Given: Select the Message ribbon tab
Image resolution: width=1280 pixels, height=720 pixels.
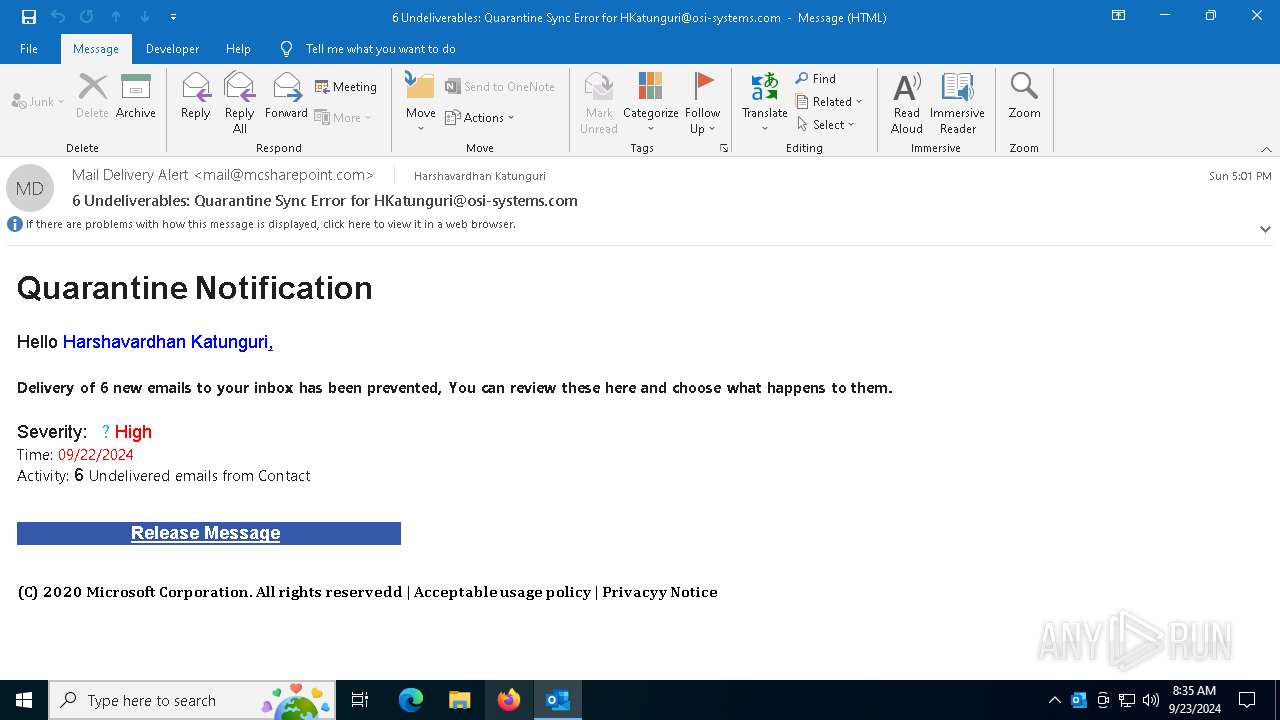Looking at the screenshot, I should click(96, 49).
